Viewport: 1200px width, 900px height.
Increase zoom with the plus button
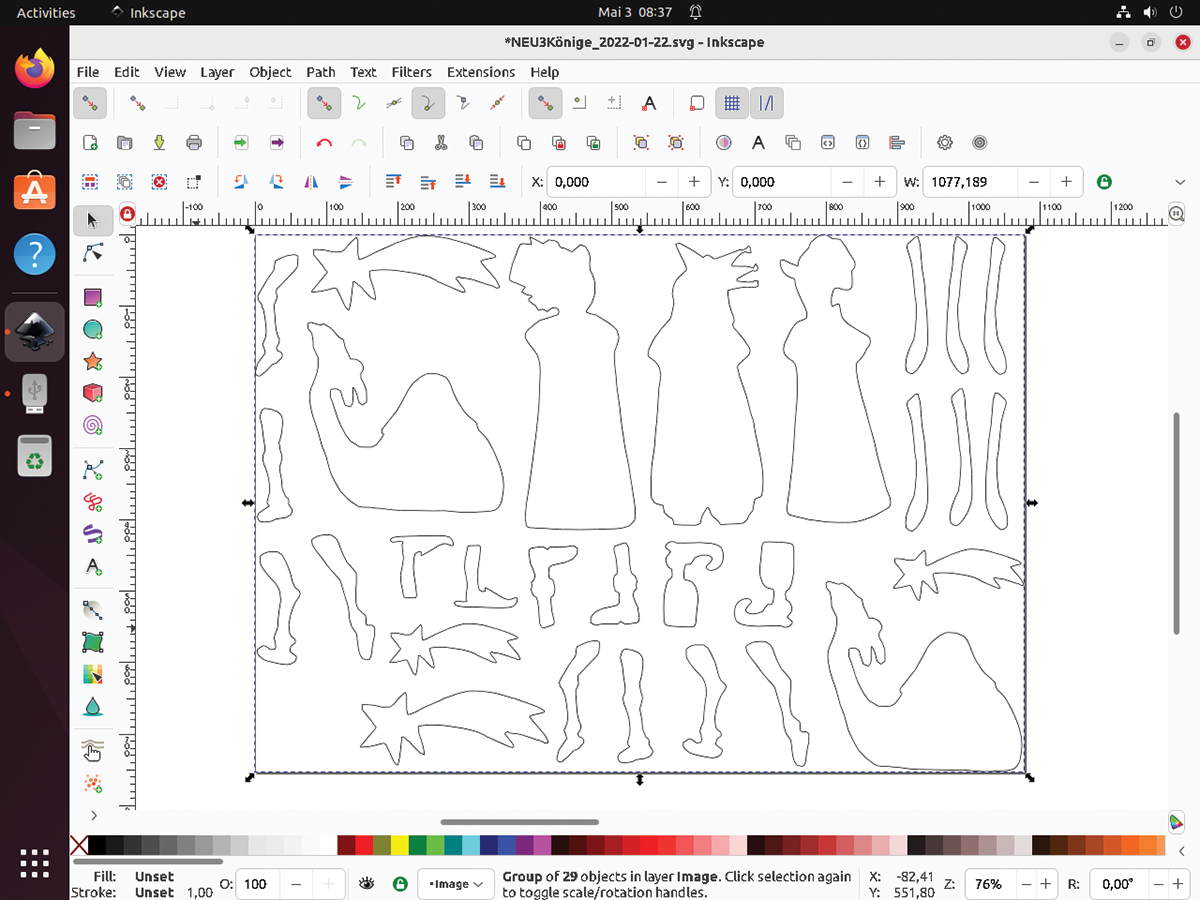[x=1046, y=884]
